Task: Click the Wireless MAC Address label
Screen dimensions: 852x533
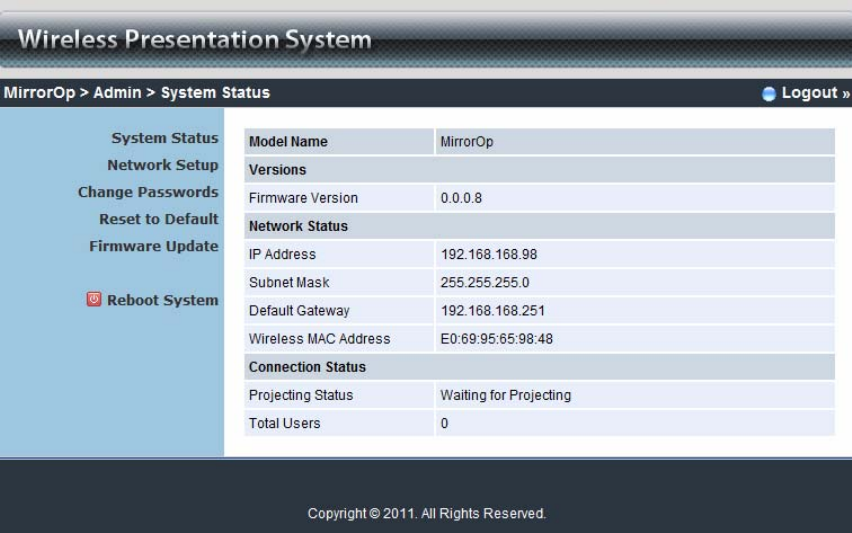Action: pyautogui.click(x=320, y=339)
